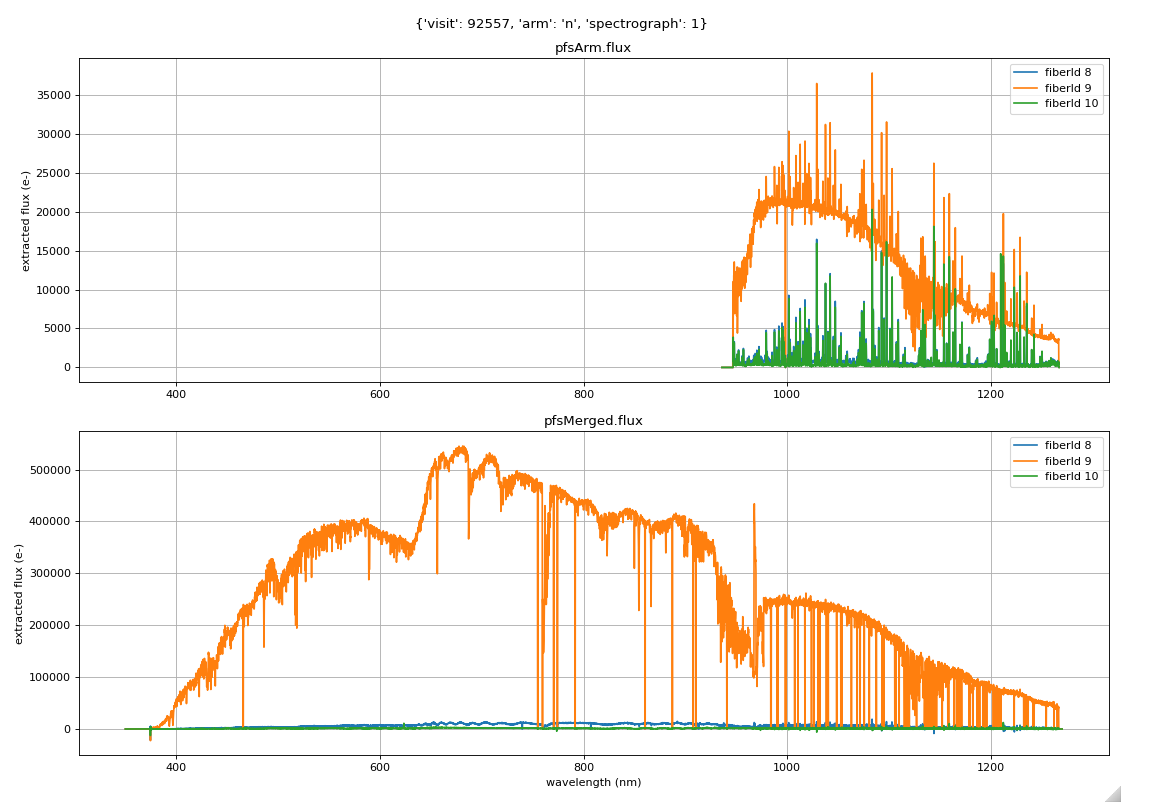
Task: Click the pfsArm.flux plot title
Action: [x=593, y=48]
